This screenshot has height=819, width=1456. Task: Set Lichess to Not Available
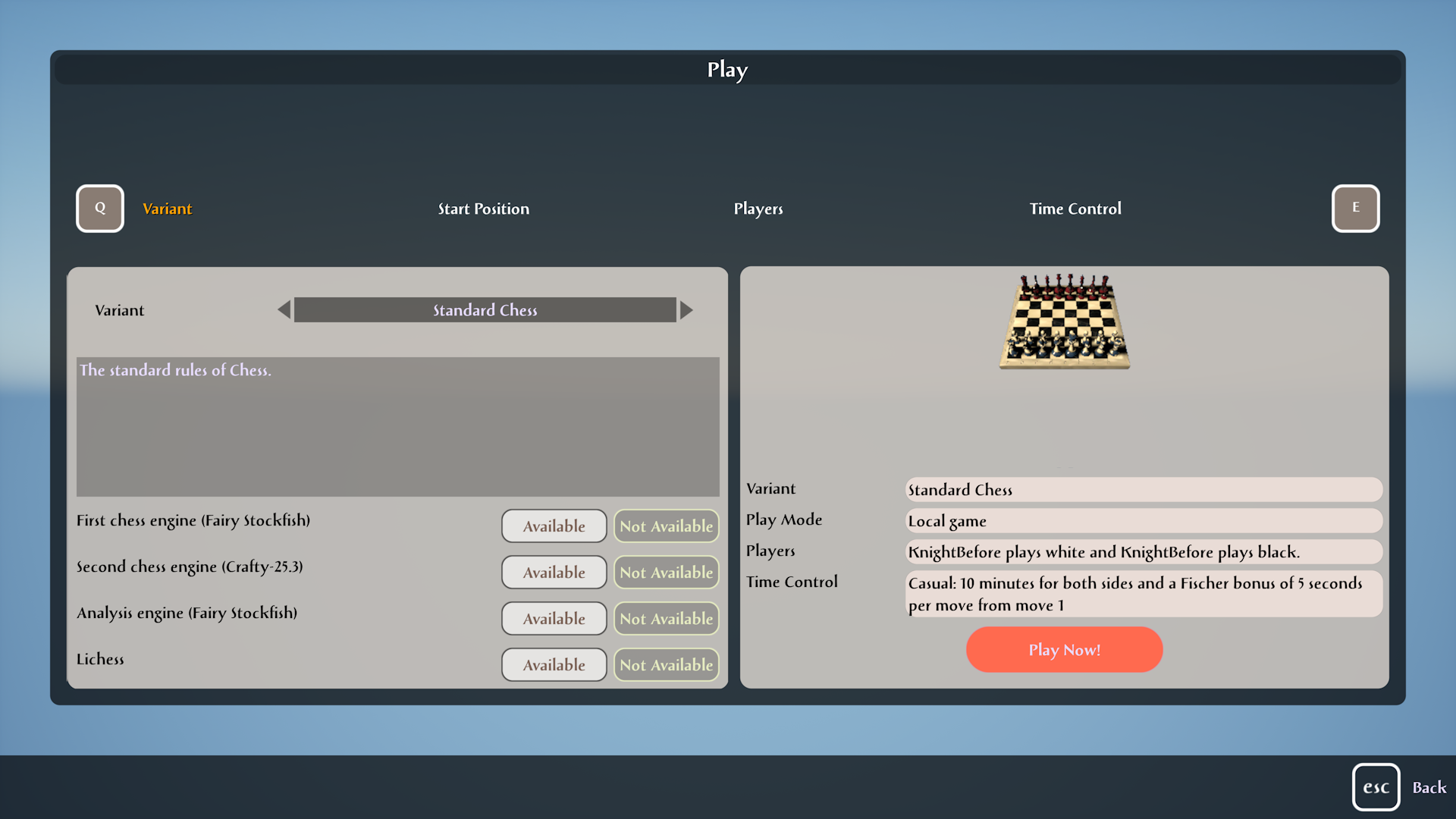click(x=666, y=664)
